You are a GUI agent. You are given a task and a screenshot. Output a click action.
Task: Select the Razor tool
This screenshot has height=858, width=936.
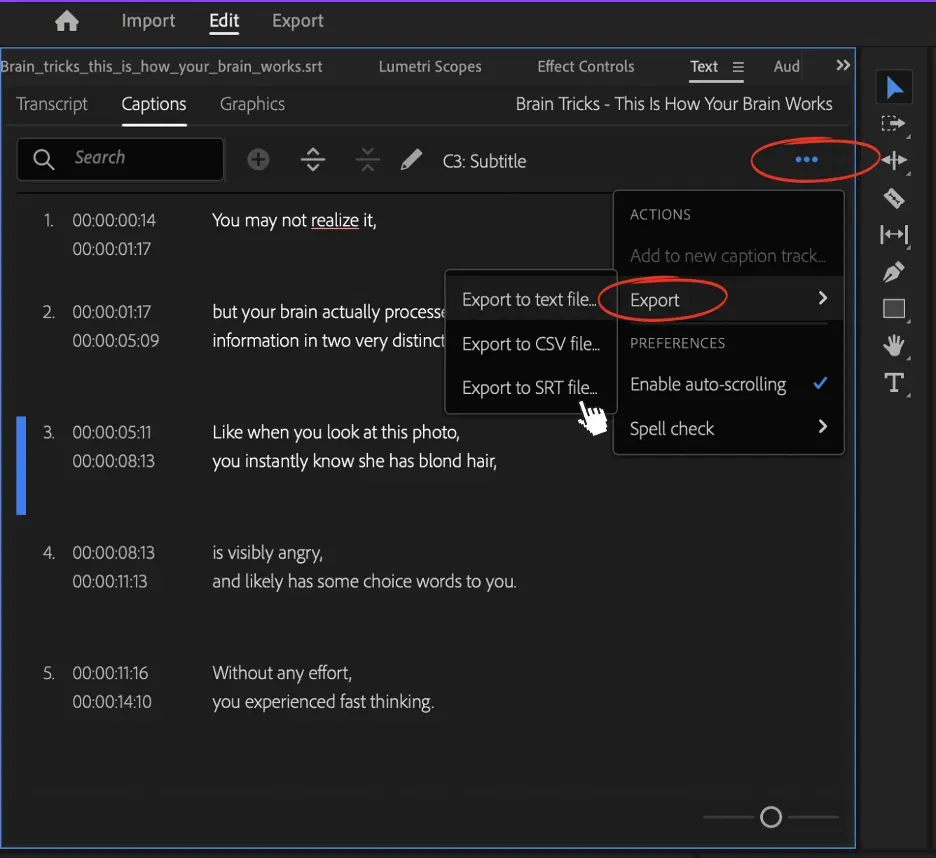click(894, 198)
